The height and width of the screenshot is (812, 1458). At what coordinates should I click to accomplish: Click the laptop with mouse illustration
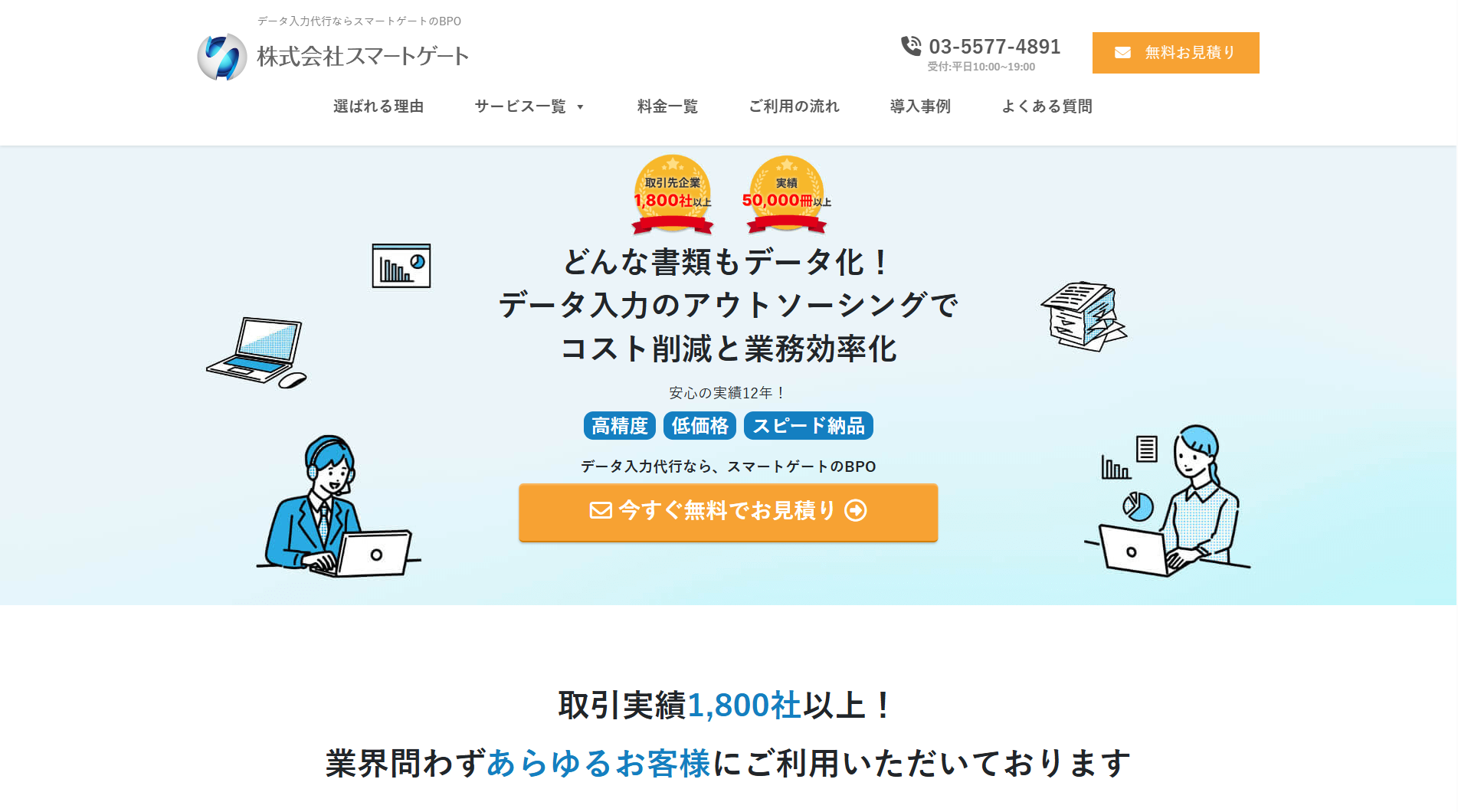click(x=257, y=352)
